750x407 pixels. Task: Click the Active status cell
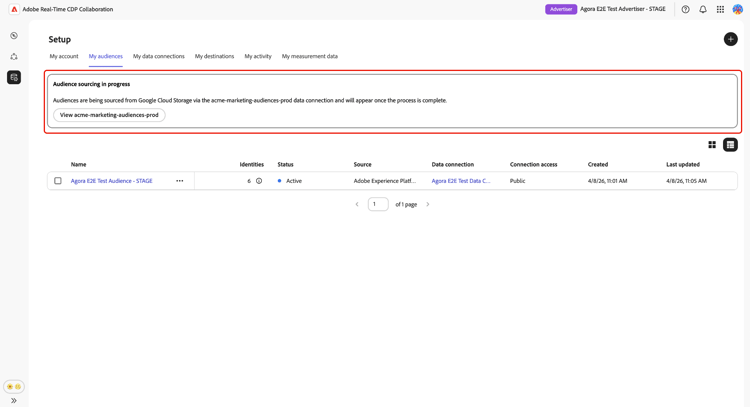(x=290, y=181)
